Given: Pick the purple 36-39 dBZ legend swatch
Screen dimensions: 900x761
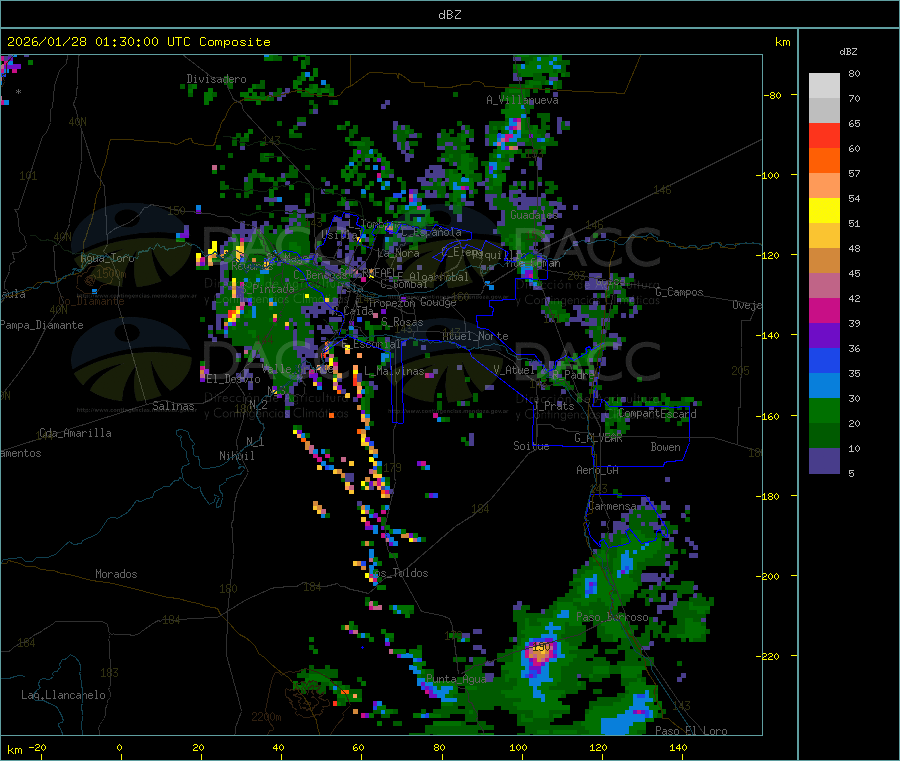Looking at the screenshot, I should coord(824,336).
